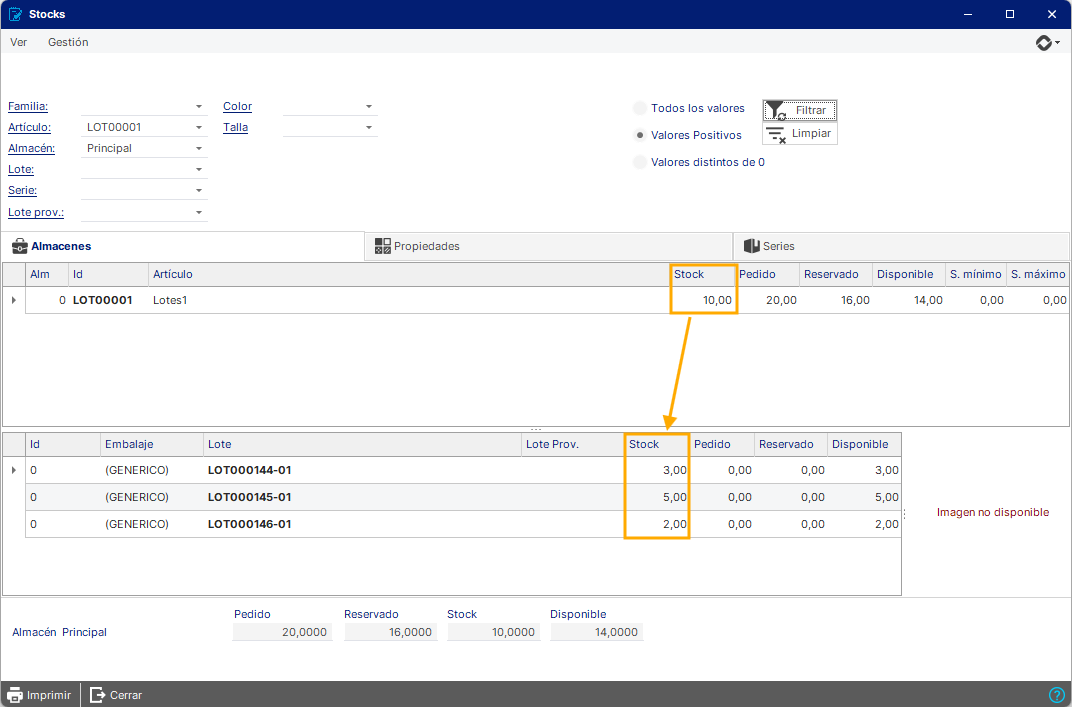Click the Cerrar button label
The image size is (1072, 707).
126,695
